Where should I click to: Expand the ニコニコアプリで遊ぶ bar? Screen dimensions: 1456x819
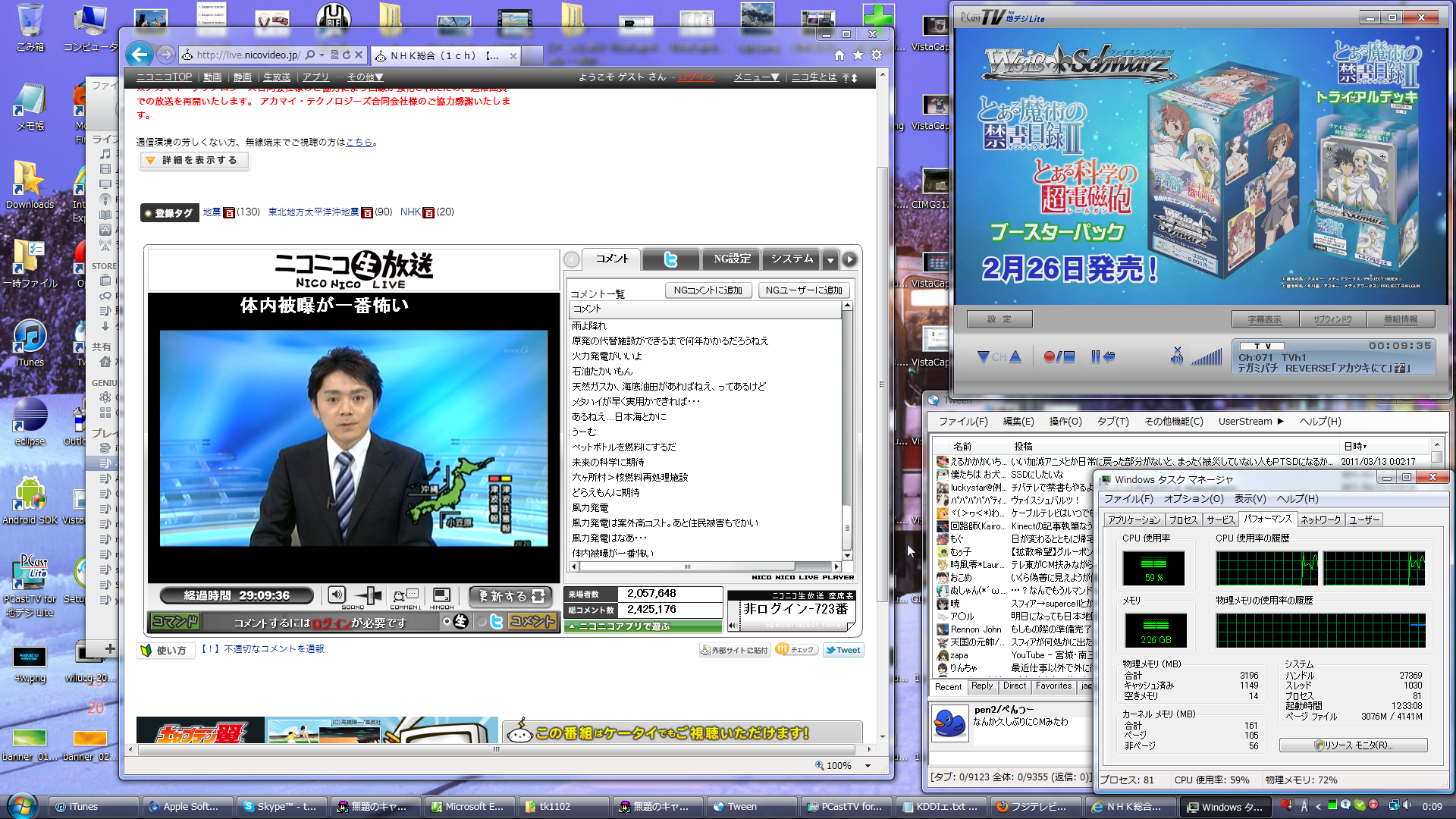point(643,626)
